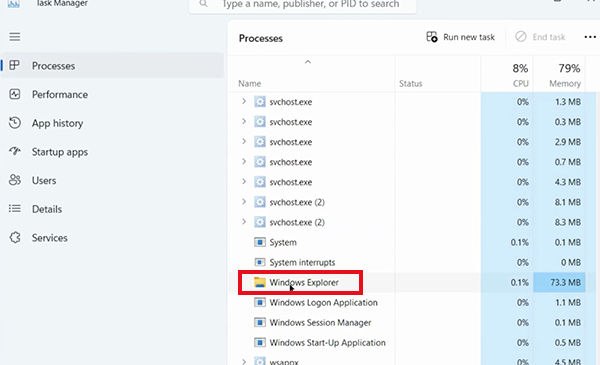This screenshot has width=600, height=365.
Task: Click gear icon of svchost.exe with 2.9 MB
Action: tap(260, 142)
